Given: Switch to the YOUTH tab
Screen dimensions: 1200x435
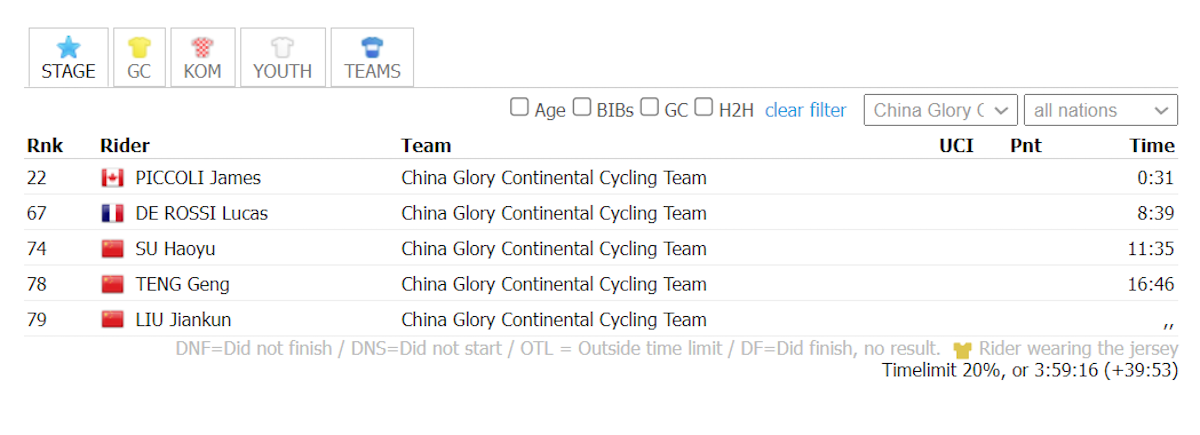Looking at the screenshot, I should click(x=282, y=57).
